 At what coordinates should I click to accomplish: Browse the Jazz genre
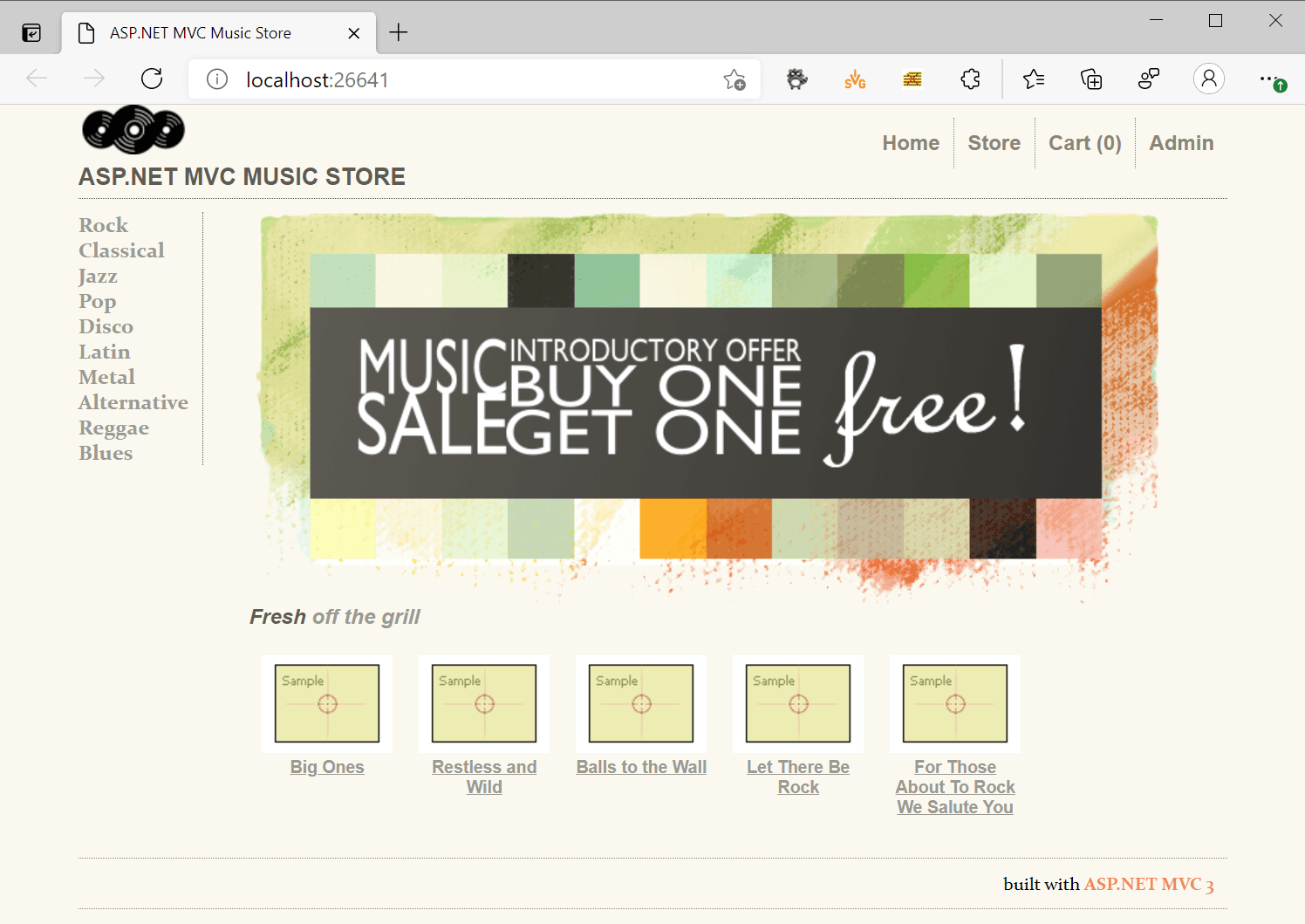tap(98, 276)
